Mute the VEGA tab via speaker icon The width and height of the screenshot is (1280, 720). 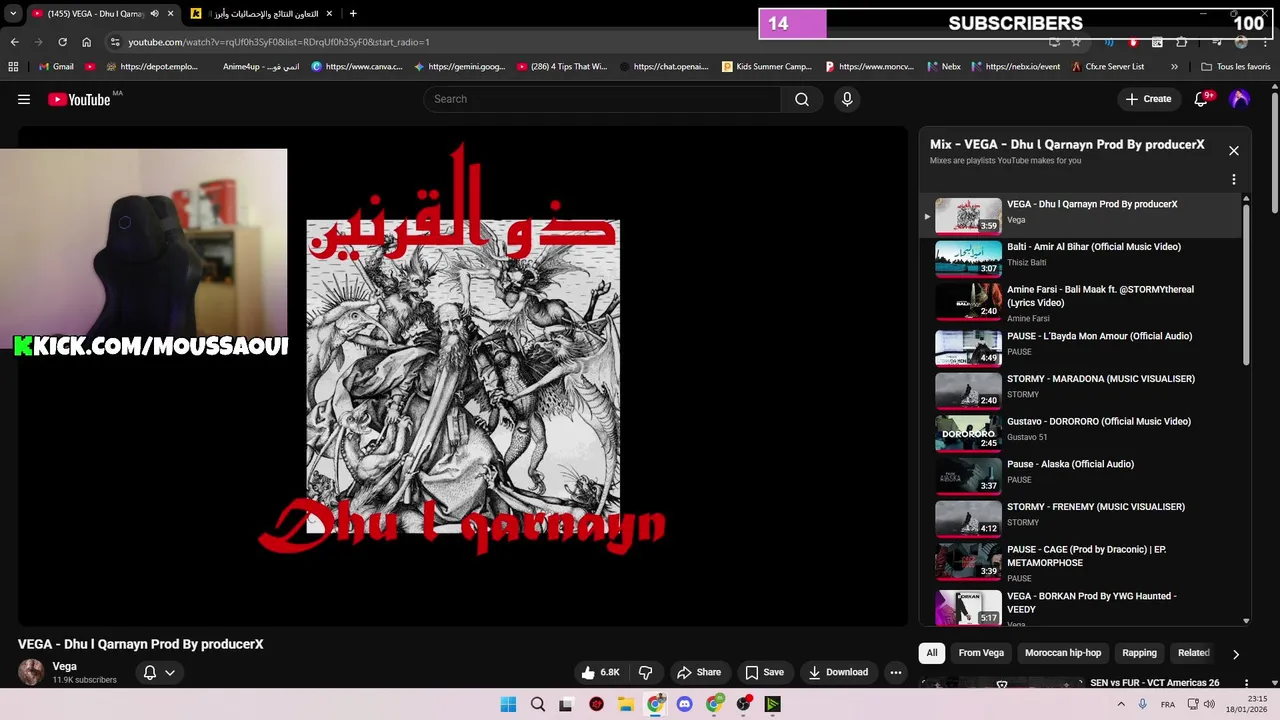click(x=154, y=13)
